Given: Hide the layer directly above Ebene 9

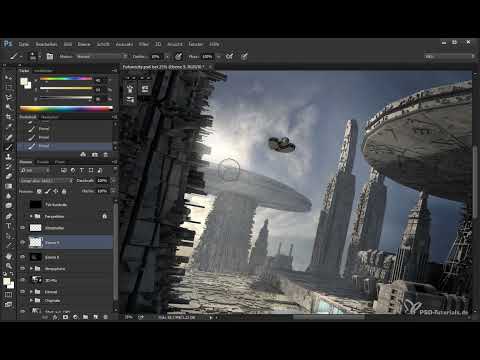Looking at the screenshot, I should point(22,228).
